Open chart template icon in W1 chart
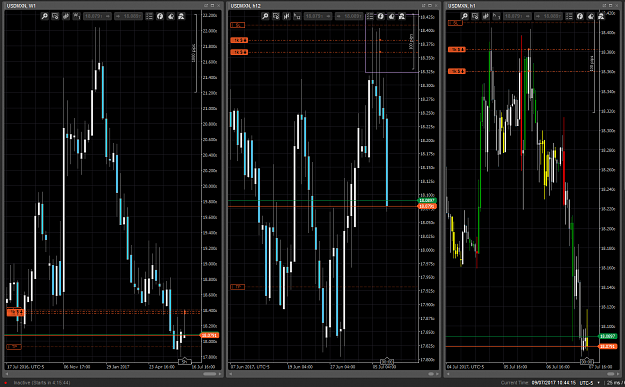The height and width of the screenshot is (387, 625). pos(55,16)
